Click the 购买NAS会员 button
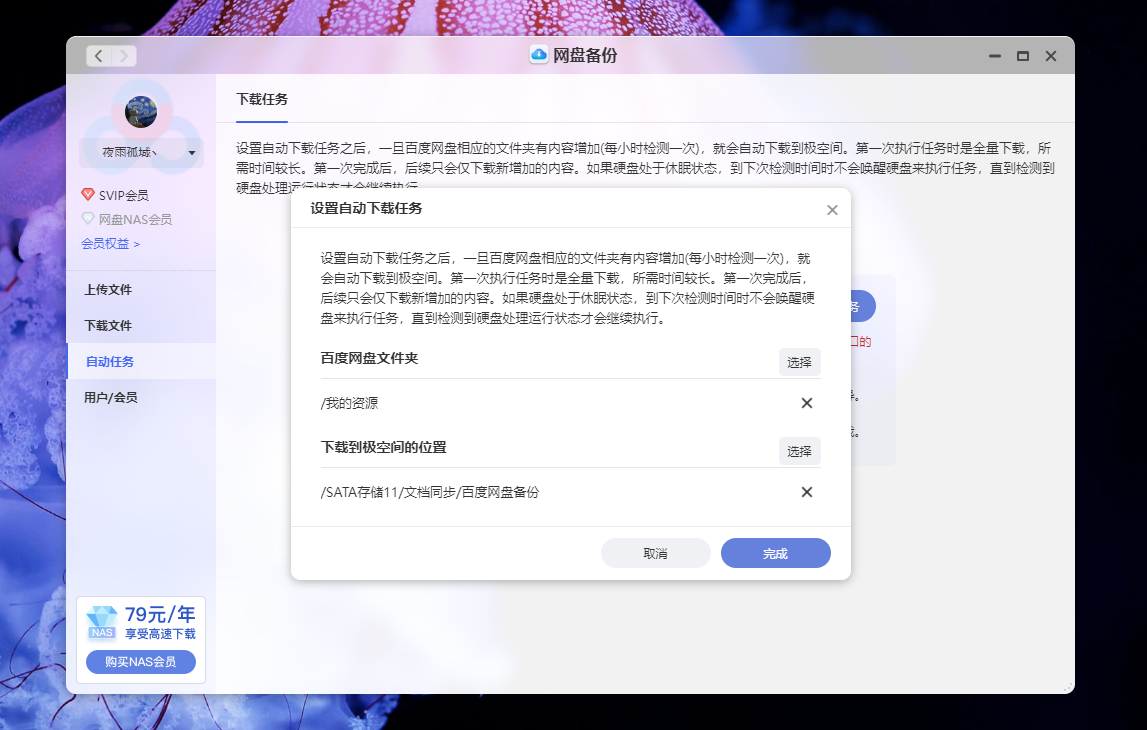The height and width of the screenshot is (730, 1147). coord(140,661)
